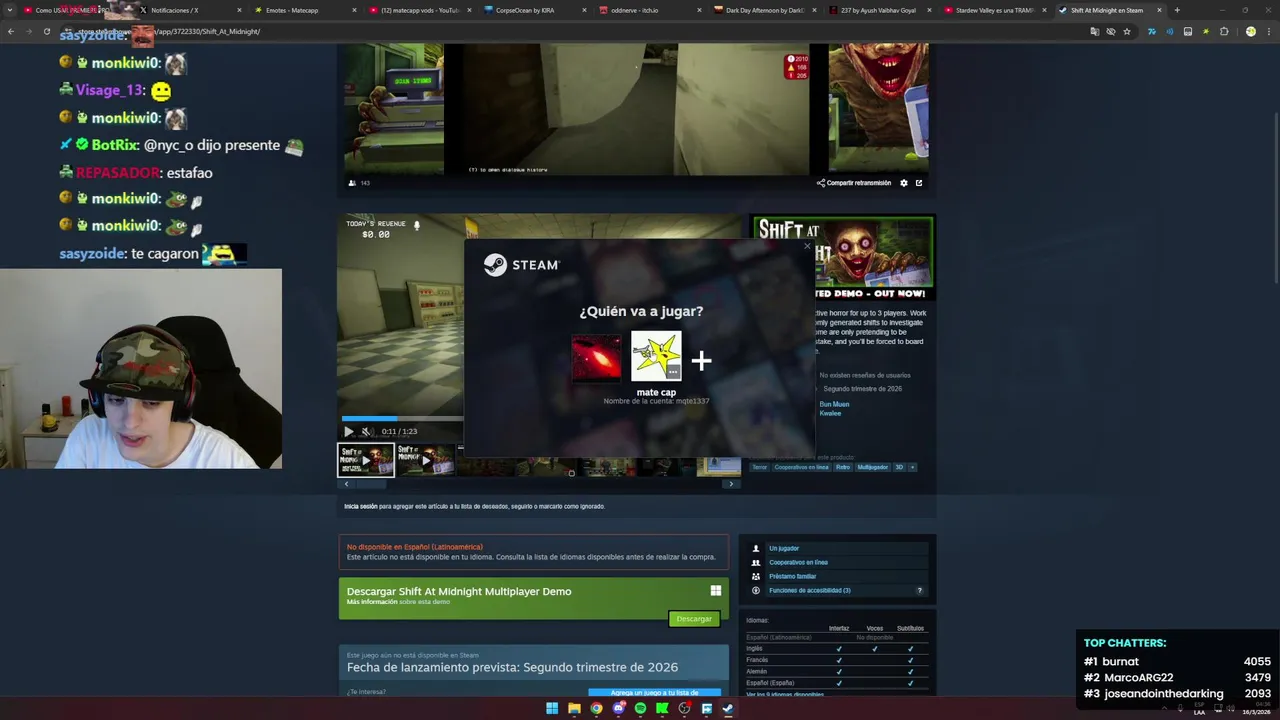
Task: Click the broadcast viewers count icon
Action: click(352, 183)
